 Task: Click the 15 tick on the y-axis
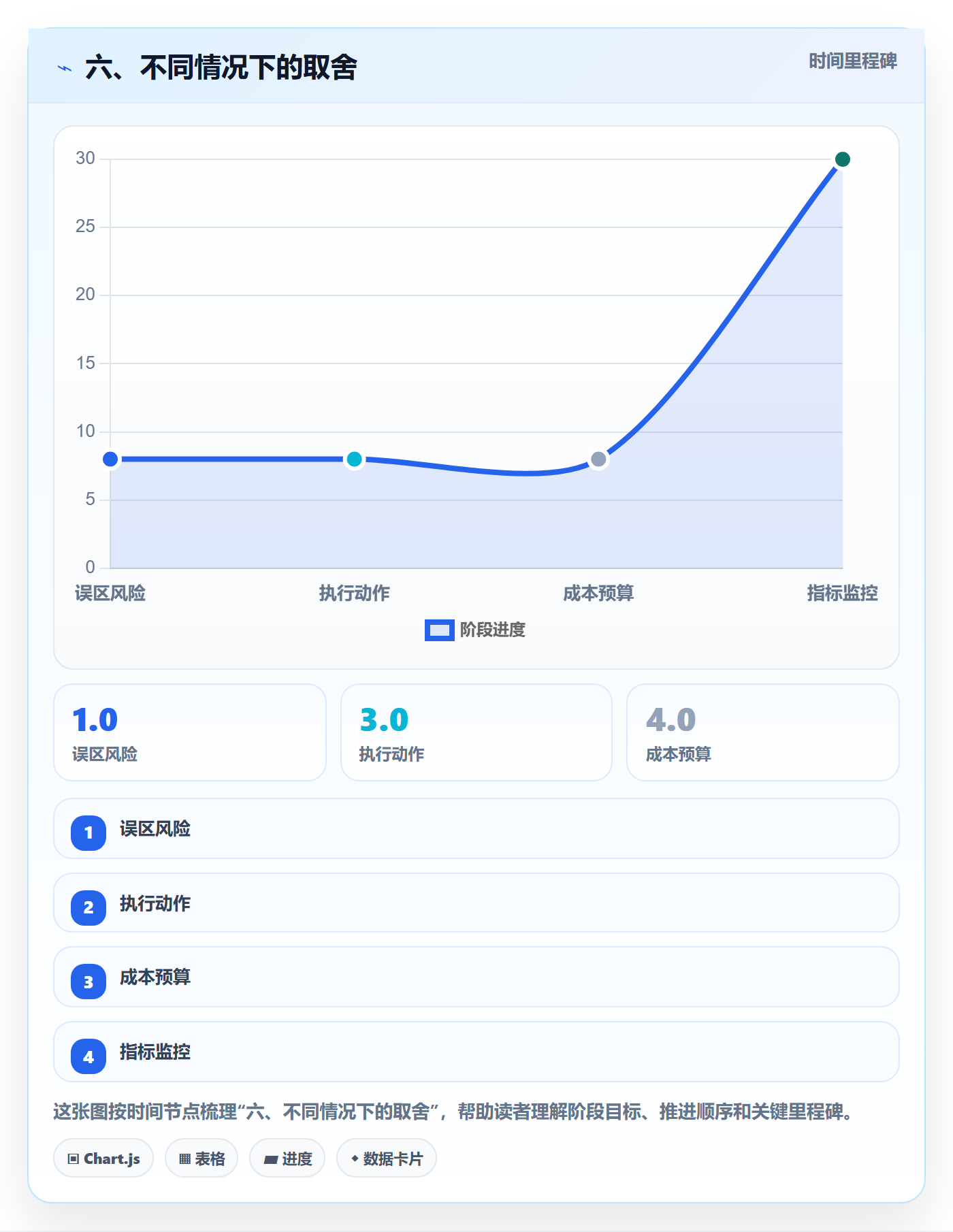[x=85, y=363]
